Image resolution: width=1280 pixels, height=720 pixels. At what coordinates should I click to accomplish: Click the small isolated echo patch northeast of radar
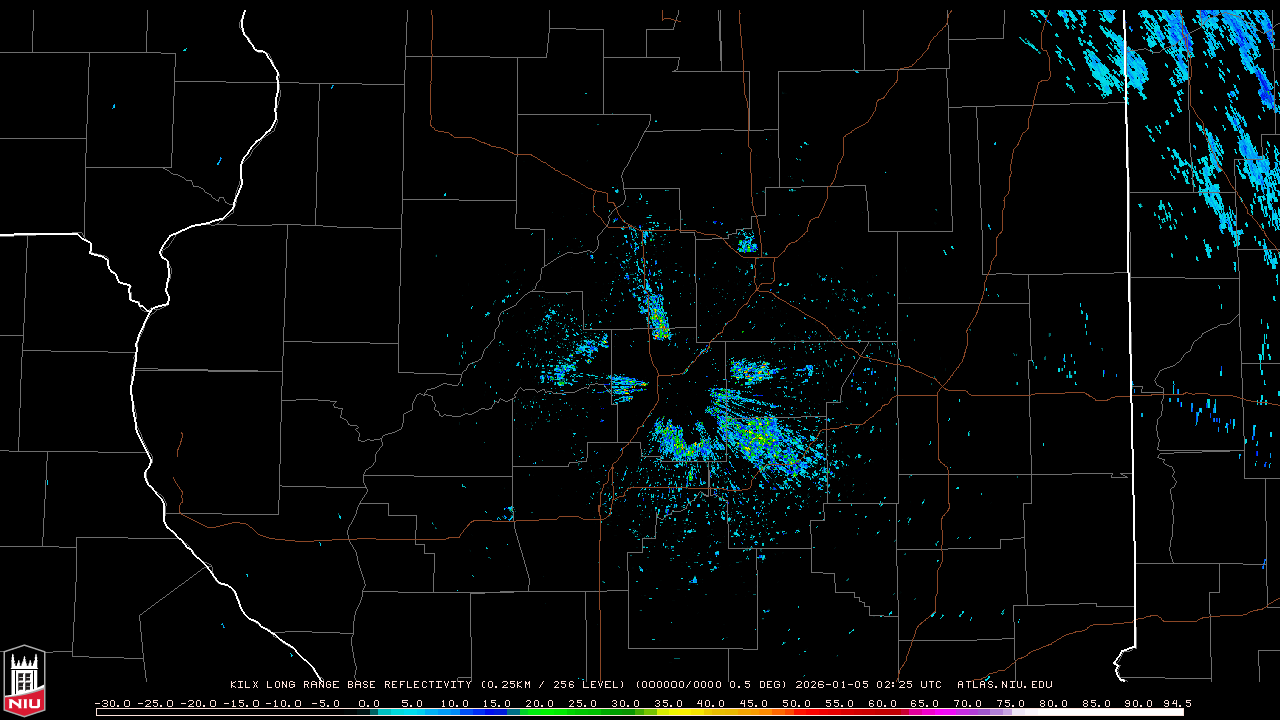tap(746, 242)
